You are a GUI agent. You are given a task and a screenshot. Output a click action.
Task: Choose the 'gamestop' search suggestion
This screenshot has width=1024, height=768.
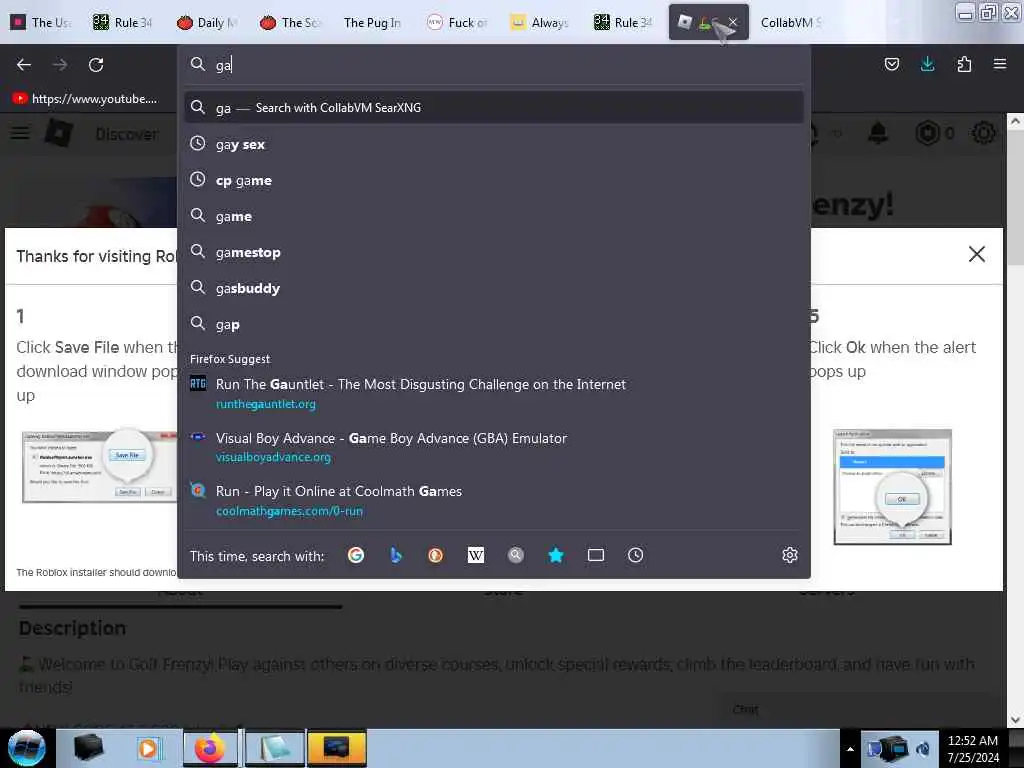(493, 252)
